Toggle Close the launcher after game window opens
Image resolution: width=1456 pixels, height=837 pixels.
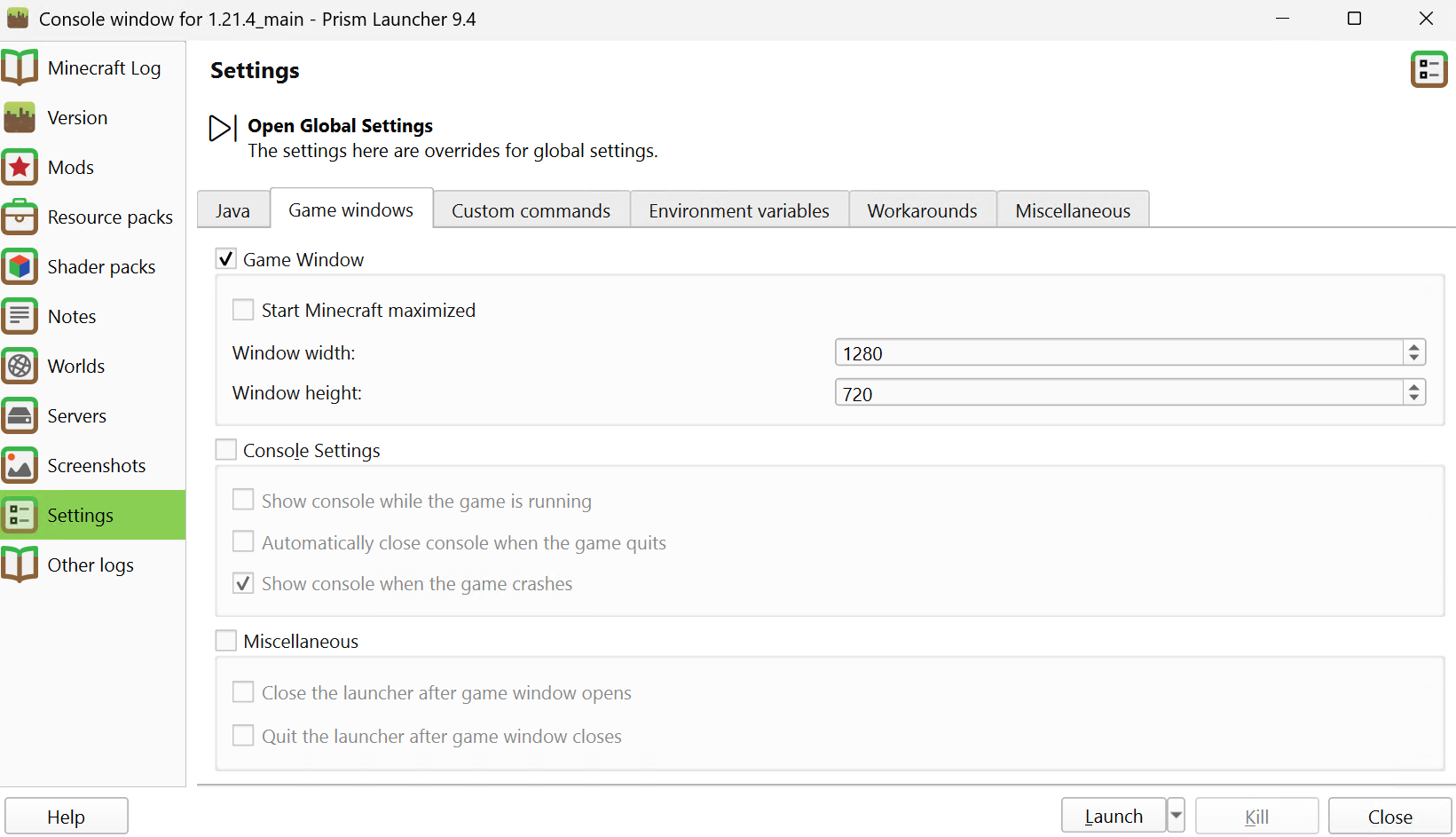tap(243, 692)
